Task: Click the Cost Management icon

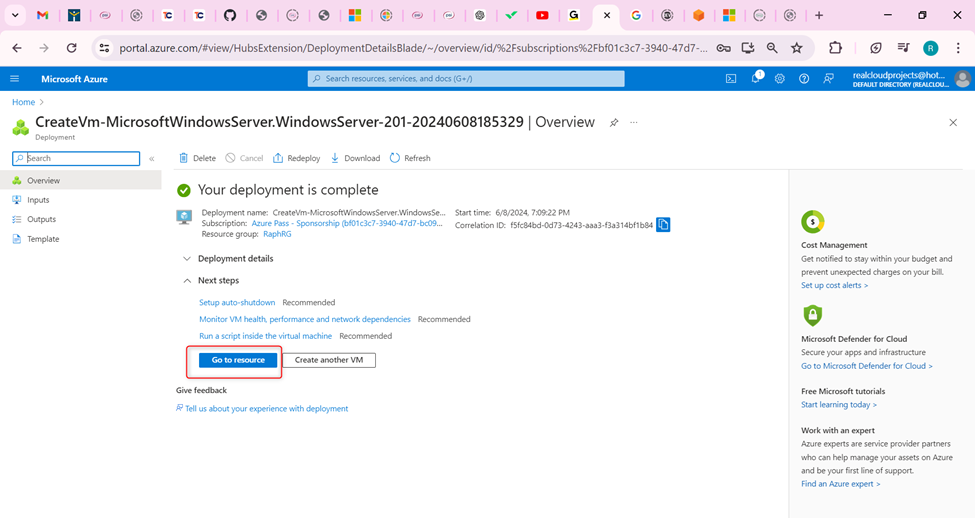Action: 813,221
